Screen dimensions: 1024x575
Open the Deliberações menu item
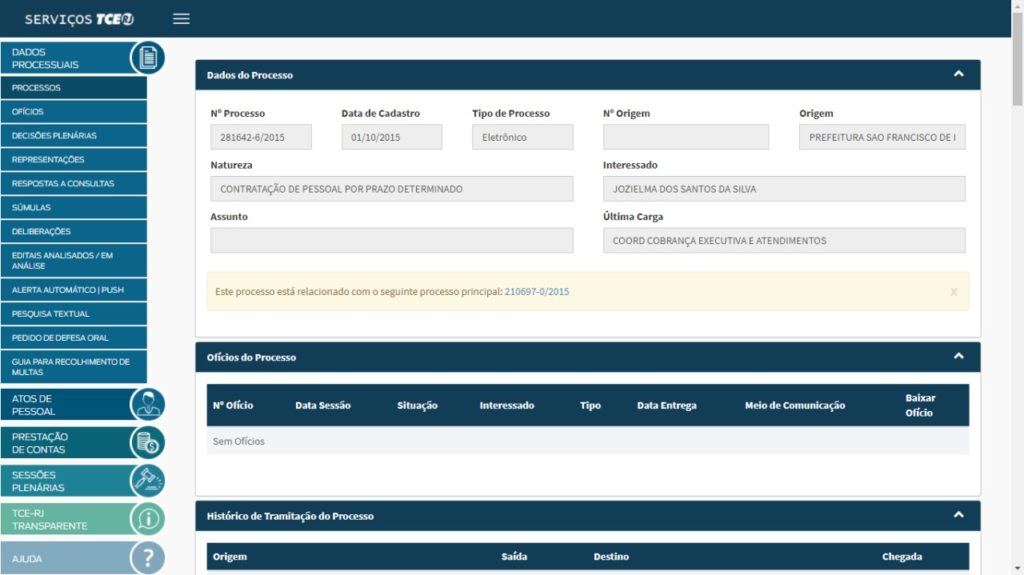[74, 231]
